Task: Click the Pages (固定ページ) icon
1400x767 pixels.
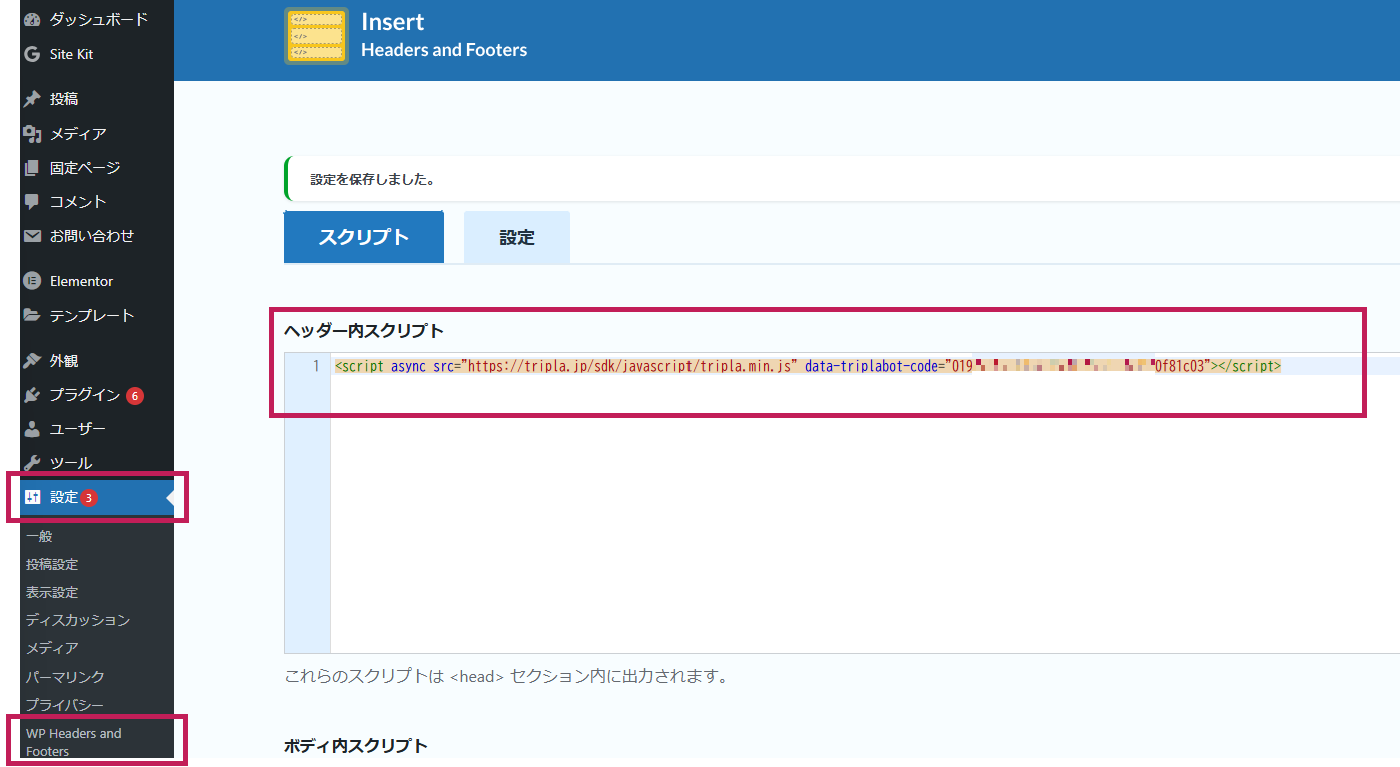Action: pyautogui.click(x=32, y=168)
